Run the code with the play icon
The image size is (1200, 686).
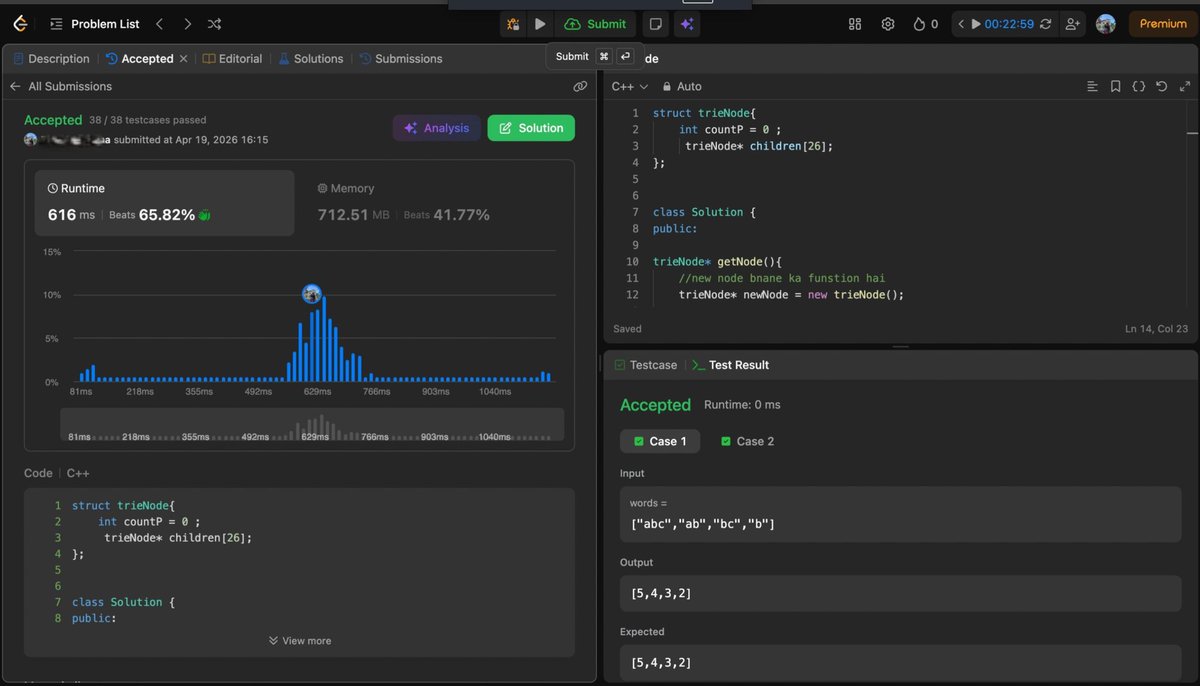click(540, 24)
